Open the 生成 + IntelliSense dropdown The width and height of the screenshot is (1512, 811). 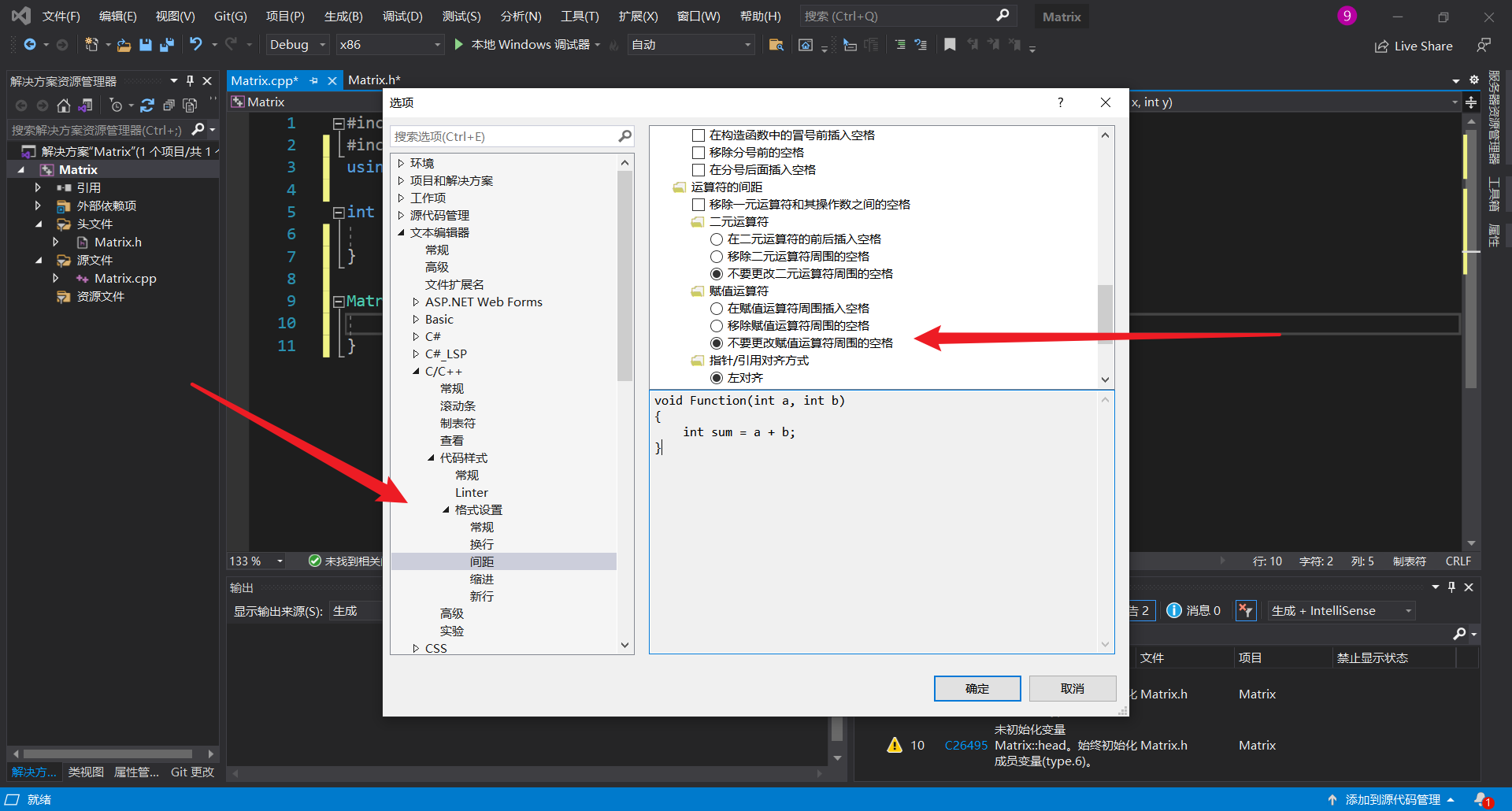[1341, 610]
